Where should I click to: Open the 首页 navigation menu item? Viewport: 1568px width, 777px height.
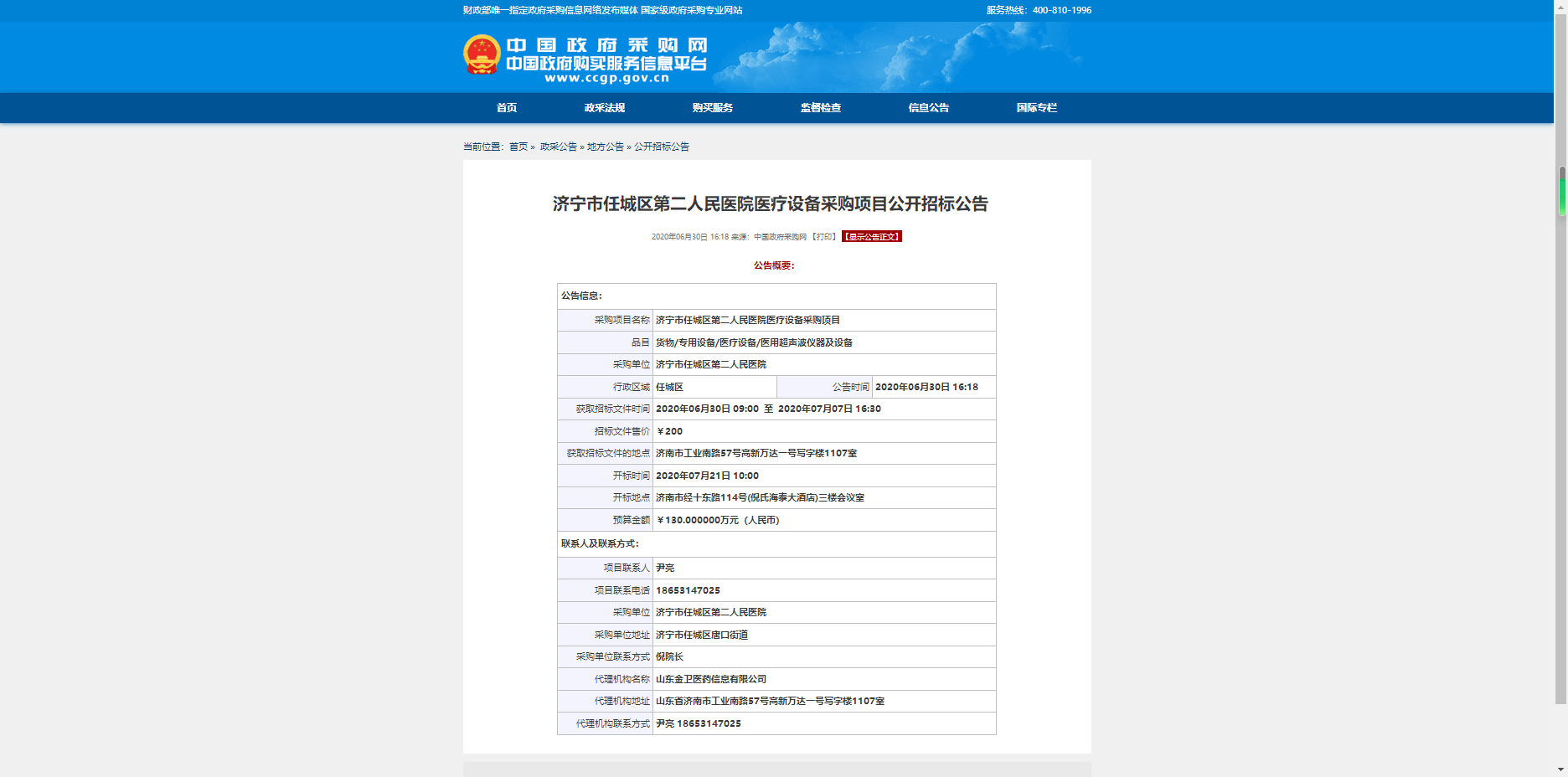click(507, 108)
